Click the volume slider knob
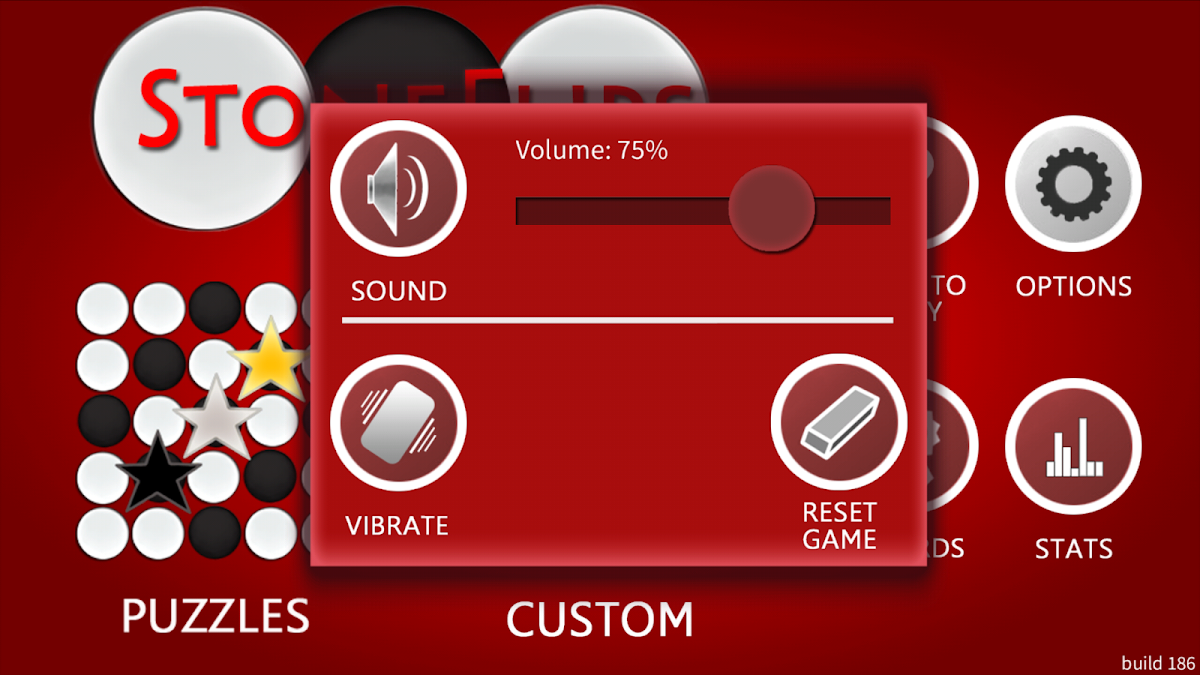The height and width of the screenshot is (675, 1200). coord(771,209)
